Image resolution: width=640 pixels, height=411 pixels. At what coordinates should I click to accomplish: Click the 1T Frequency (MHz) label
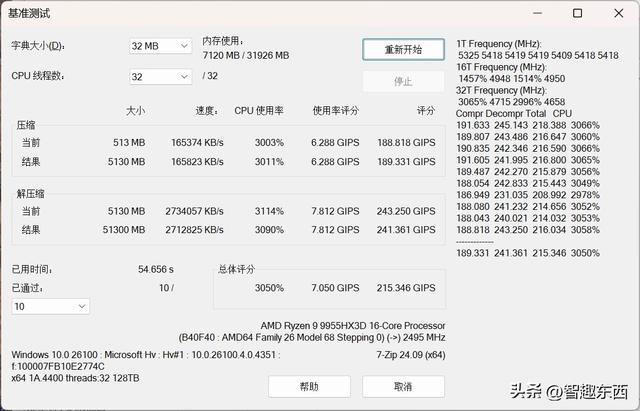pyautogui.click(x=499, y=44)
